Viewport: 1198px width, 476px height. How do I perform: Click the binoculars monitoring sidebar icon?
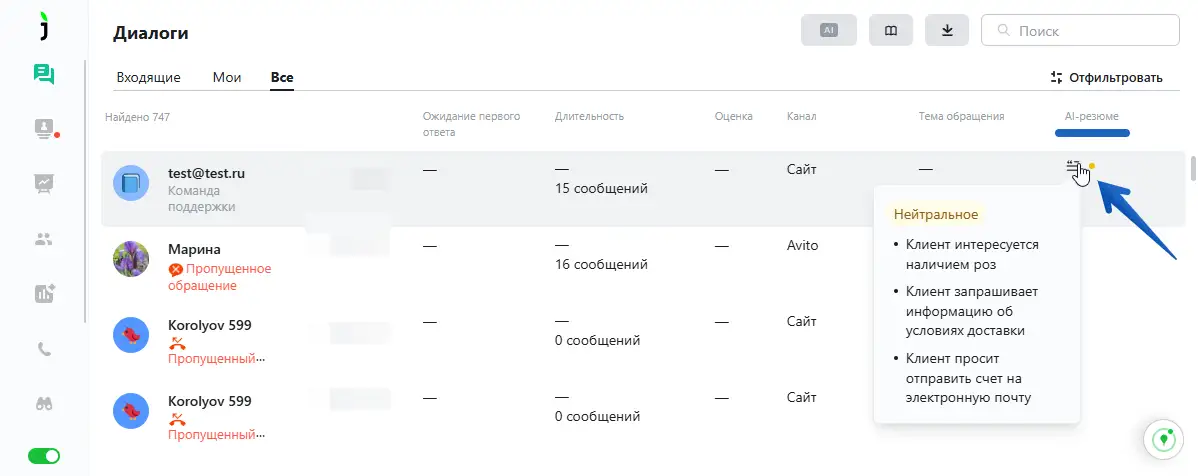coord(43,403)
